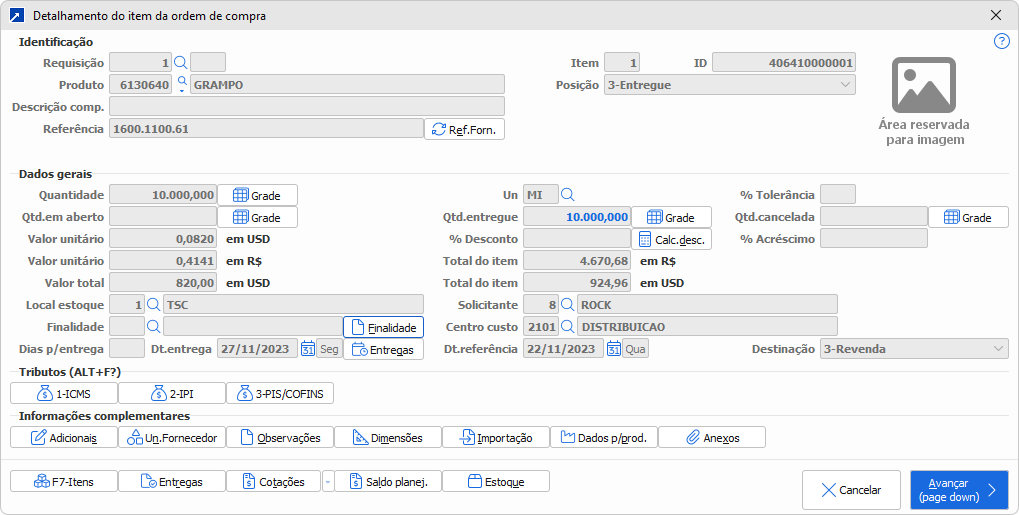Click the Local estoque search magnifier
This screenshot has height=515, width=1019.
(x=154, y=304)
